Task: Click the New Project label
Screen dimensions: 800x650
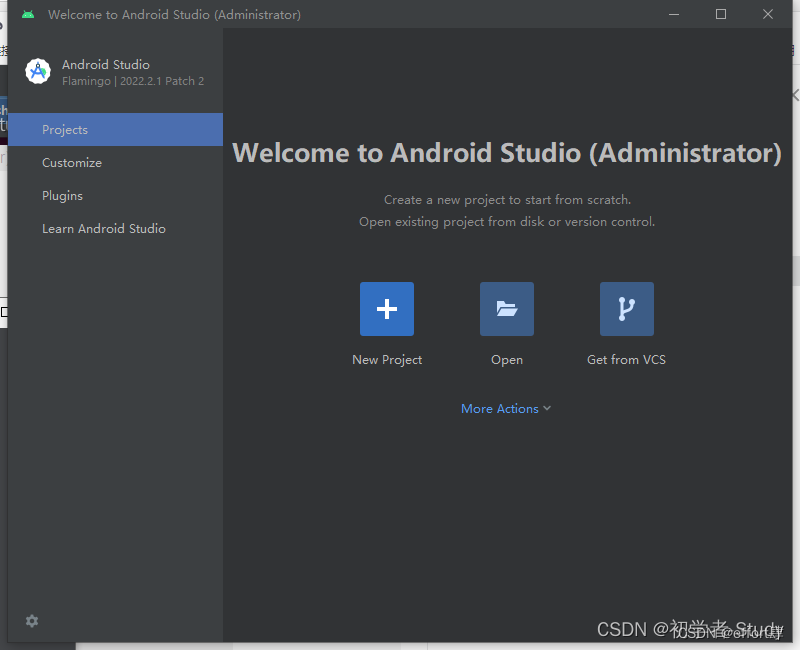Action: (x=387, y=360)
